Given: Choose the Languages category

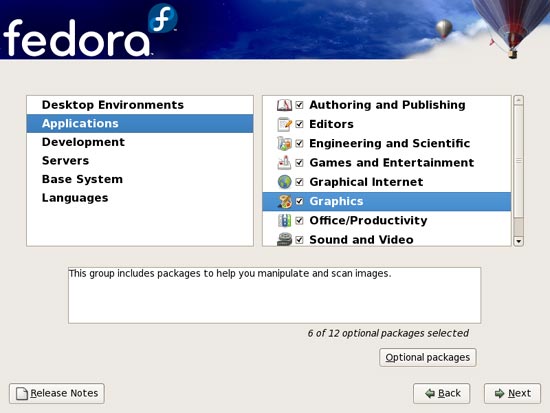Looking at the screenshot, I should click(x=140, y=198).
